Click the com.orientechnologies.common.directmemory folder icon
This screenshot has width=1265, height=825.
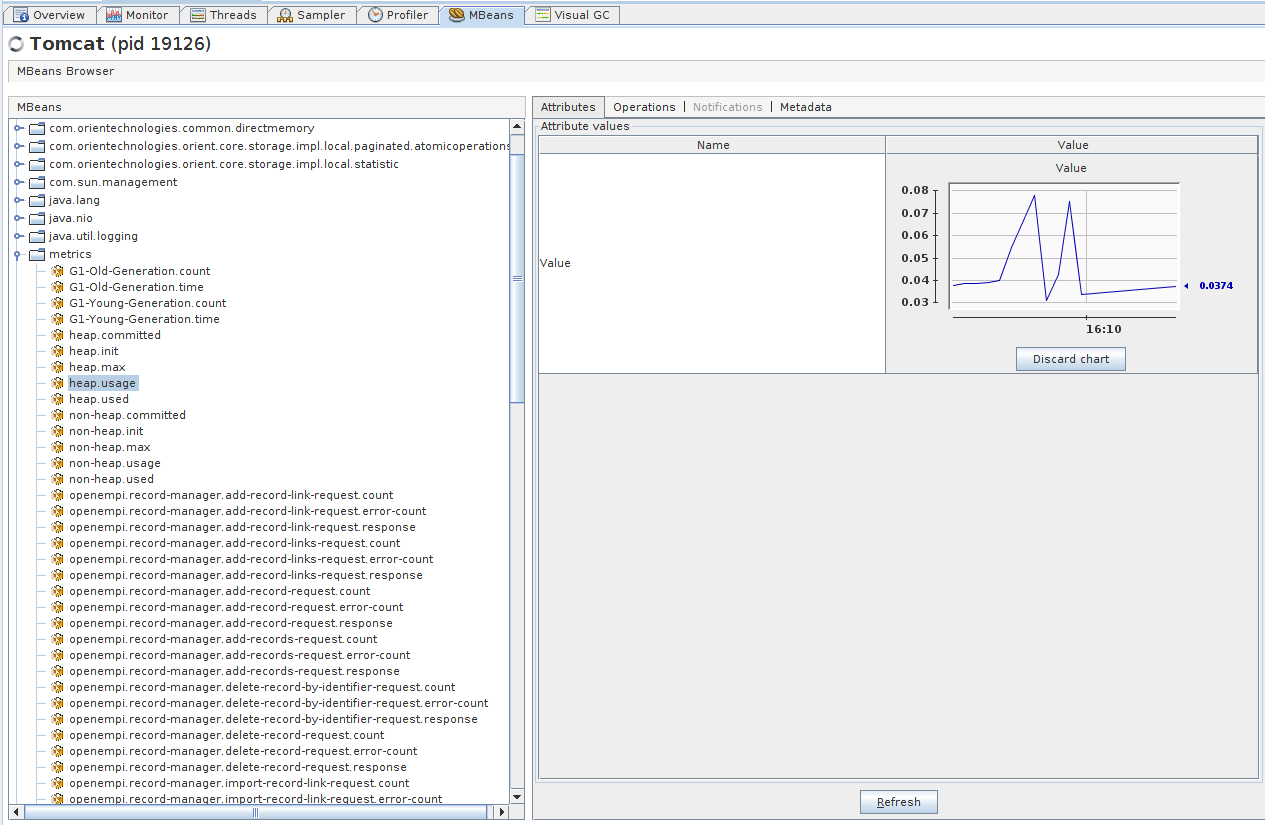37,128
